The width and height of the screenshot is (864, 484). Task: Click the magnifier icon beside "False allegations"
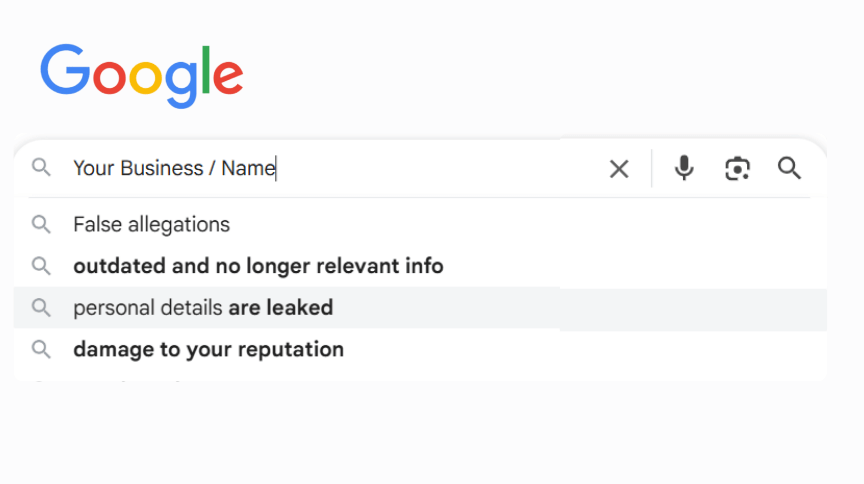coord(41,224)
